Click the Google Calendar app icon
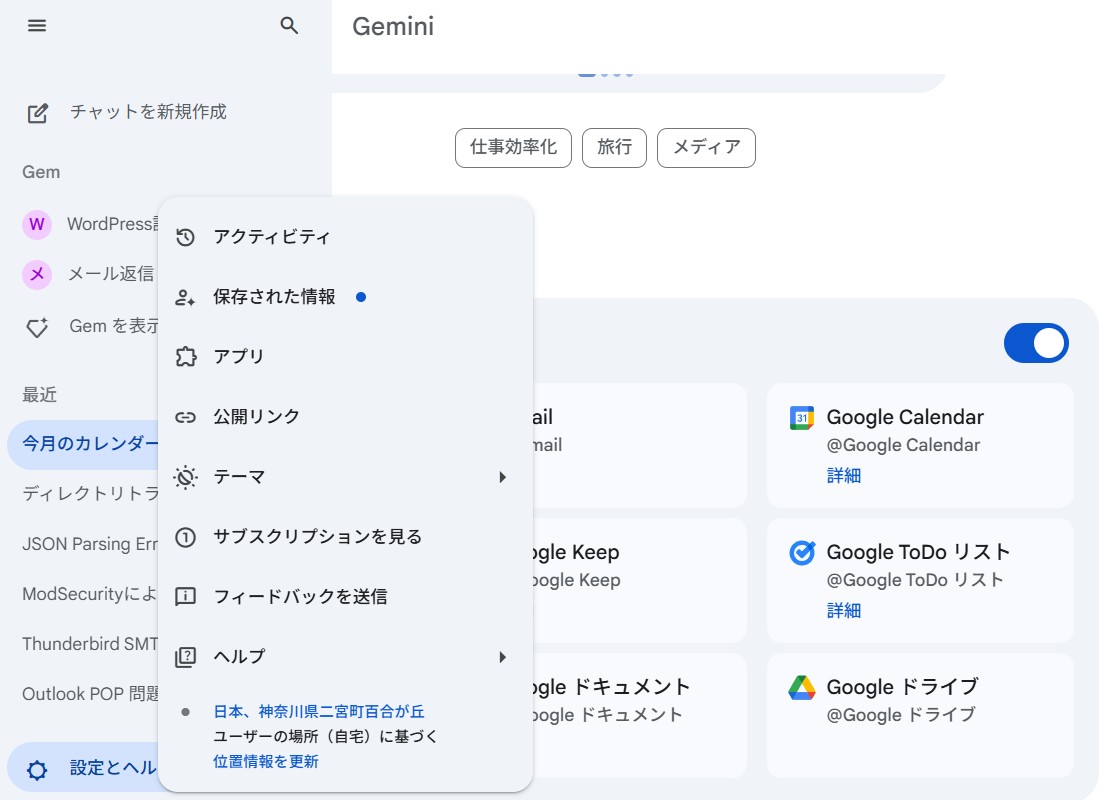 tap(801, 418)
